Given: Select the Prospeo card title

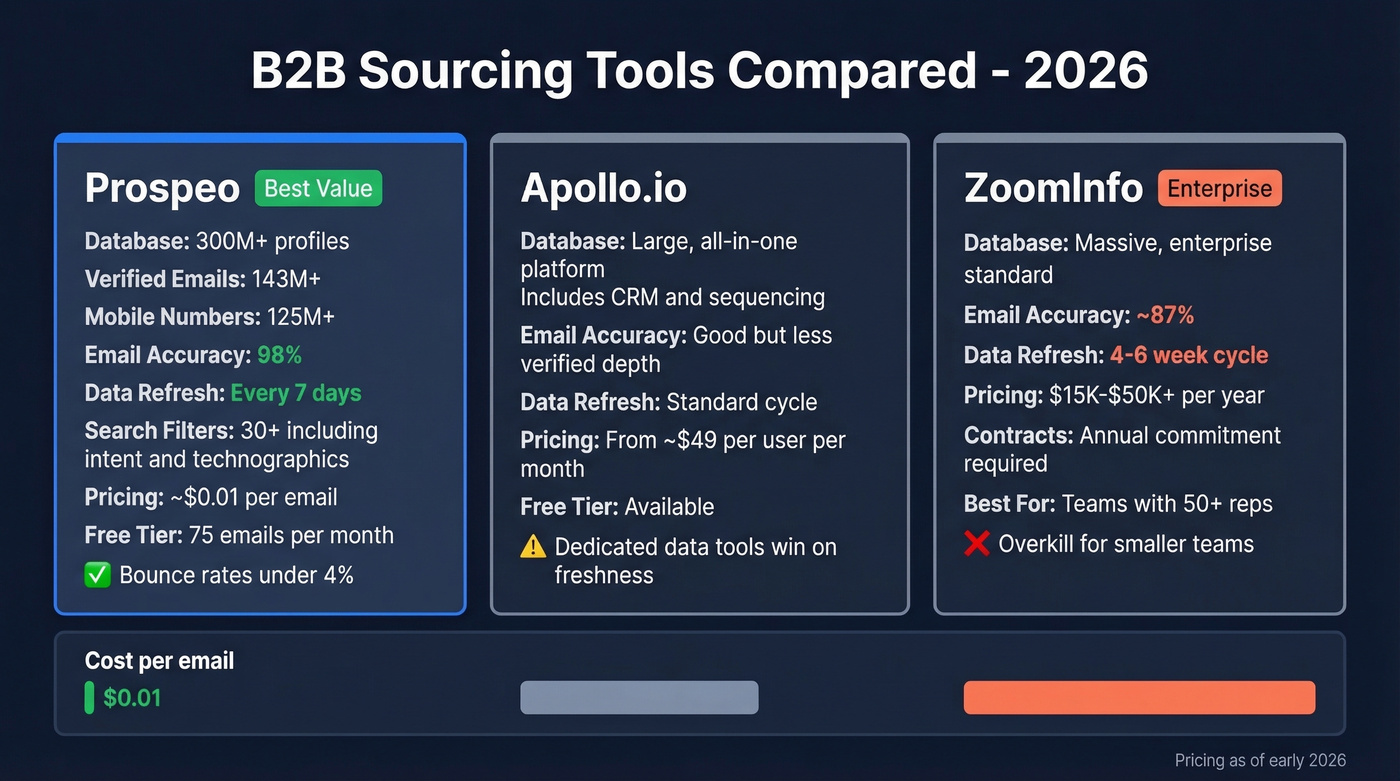Looking at the screenshot, I should [x=161, y=187].
